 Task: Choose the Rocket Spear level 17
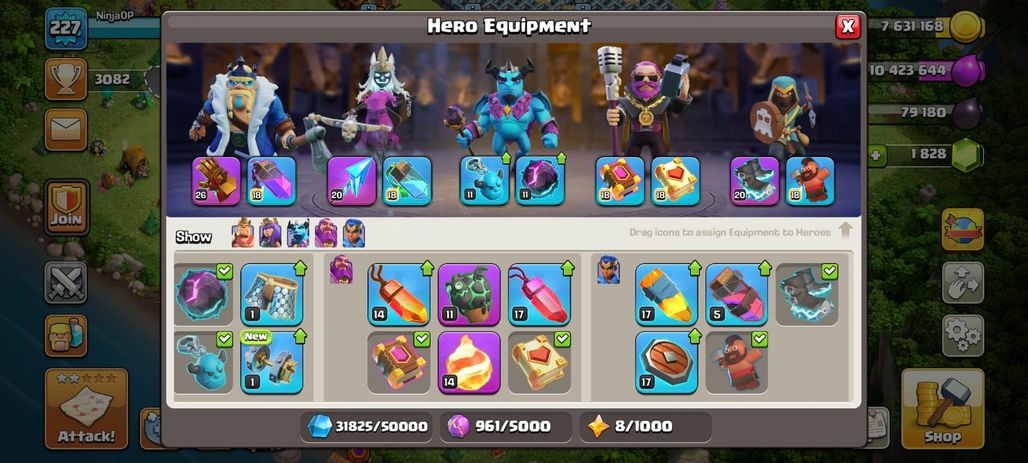(666, 294)
